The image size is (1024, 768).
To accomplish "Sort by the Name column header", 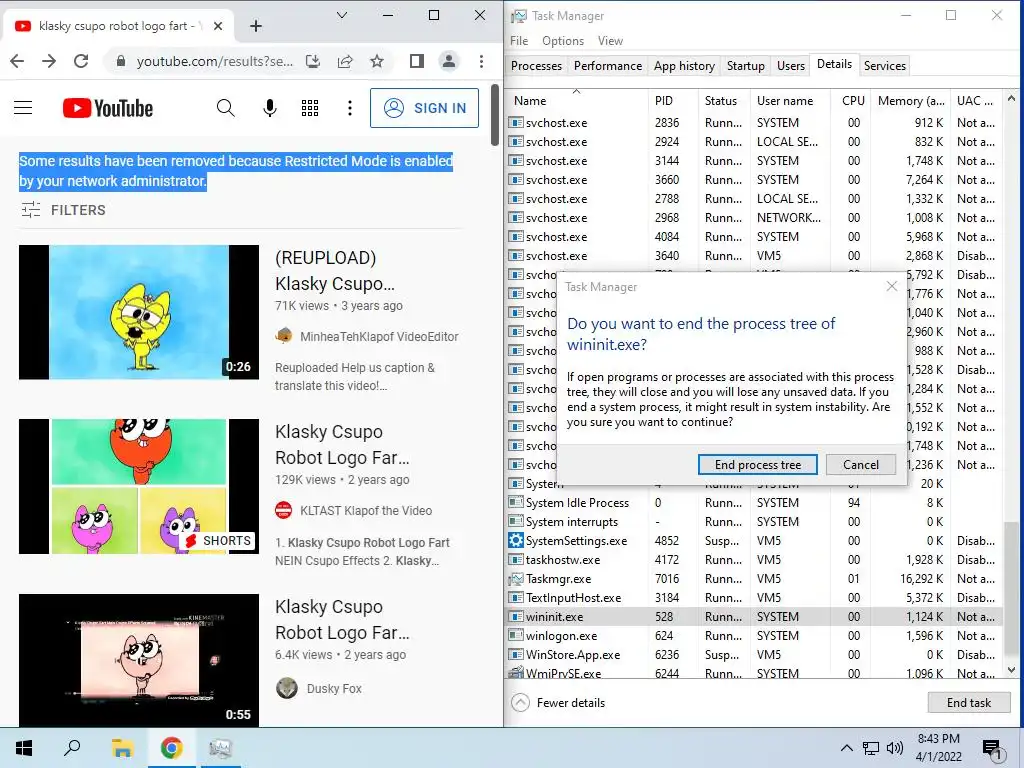I will [x=577, y=101].
